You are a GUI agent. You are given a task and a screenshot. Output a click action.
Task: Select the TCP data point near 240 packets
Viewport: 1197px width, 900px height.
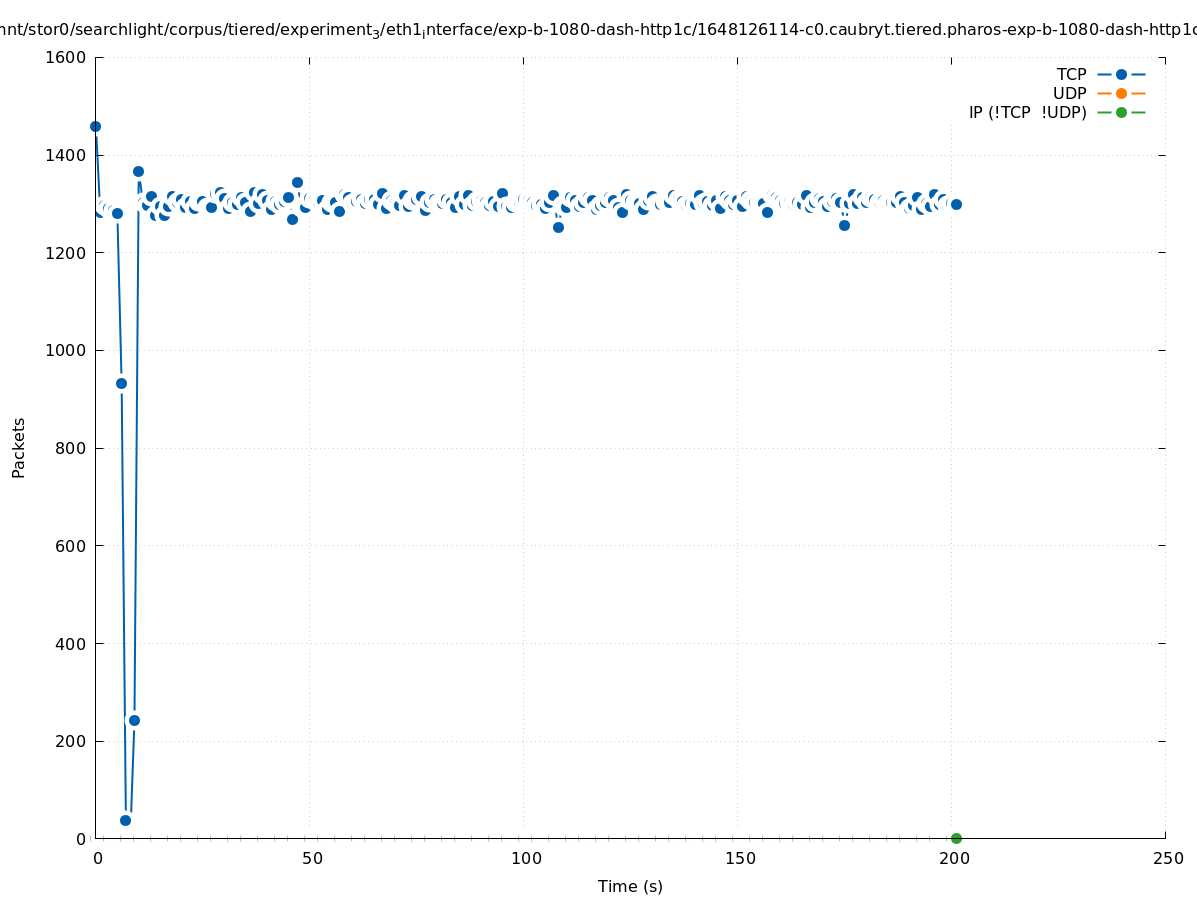tap(134, 720)
